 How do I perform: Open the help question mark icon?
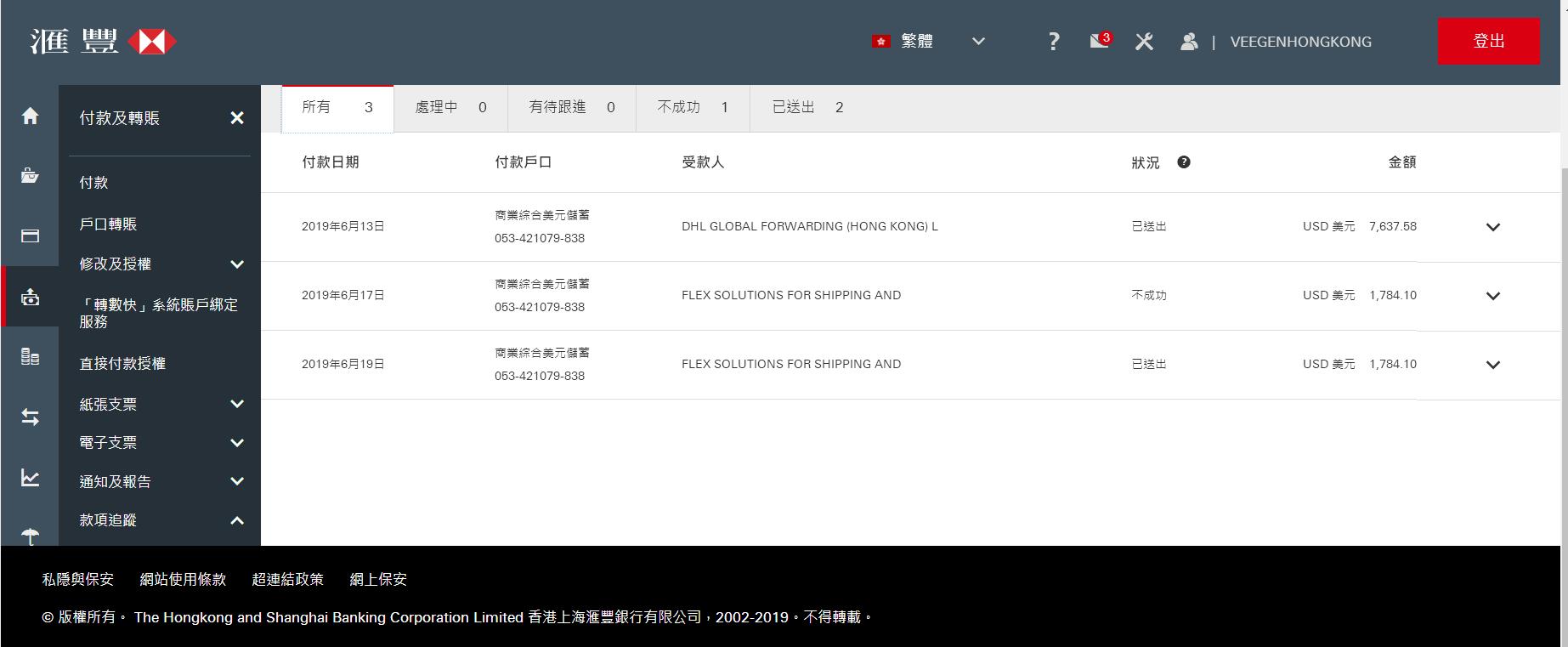[x=1054, y=41]
